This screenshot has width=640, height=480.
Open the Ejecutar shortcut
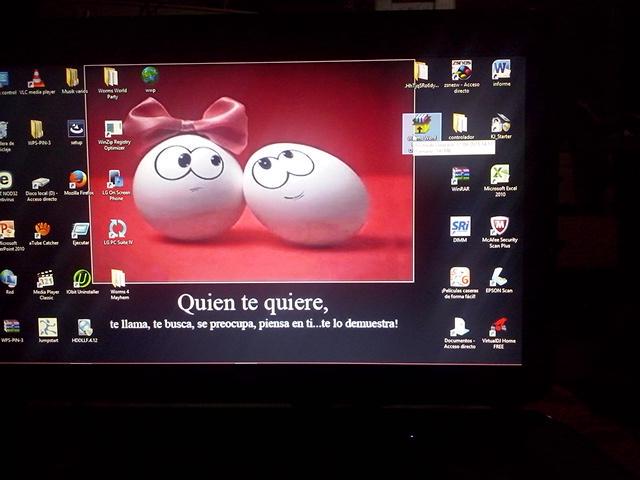point(80,234)
